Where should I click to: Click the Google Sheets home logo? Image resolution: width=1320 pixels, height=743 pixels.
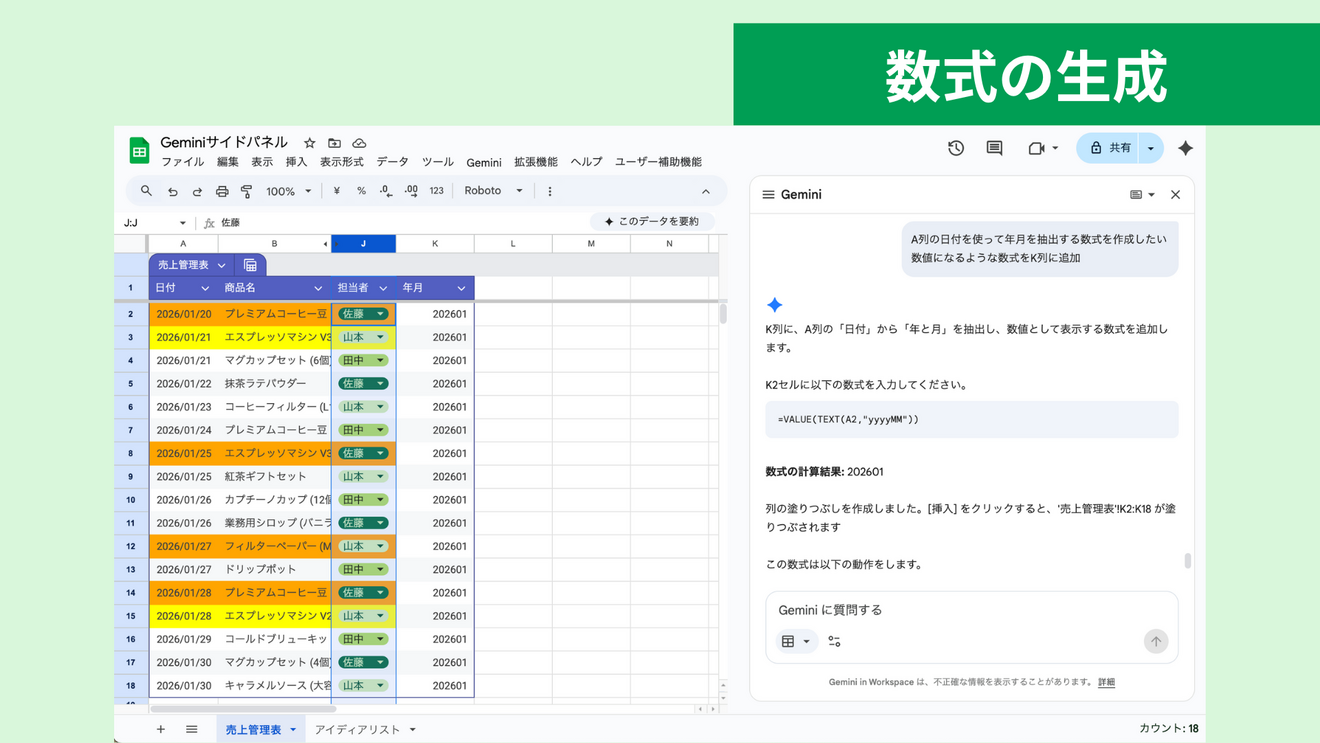pos(139,150)
